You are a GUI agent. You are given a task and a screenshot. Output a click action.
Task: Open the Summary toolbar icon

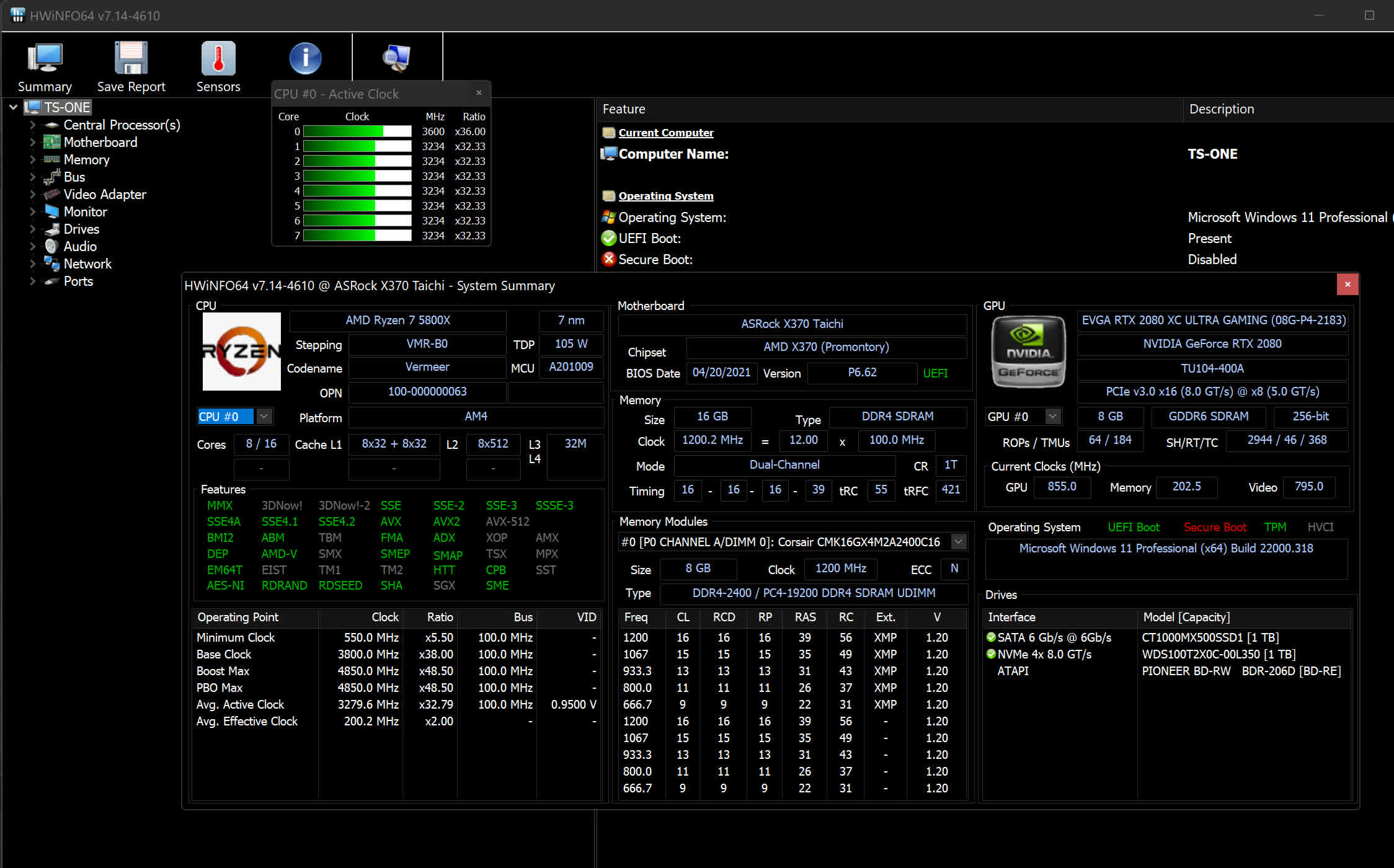coord(45,58)
